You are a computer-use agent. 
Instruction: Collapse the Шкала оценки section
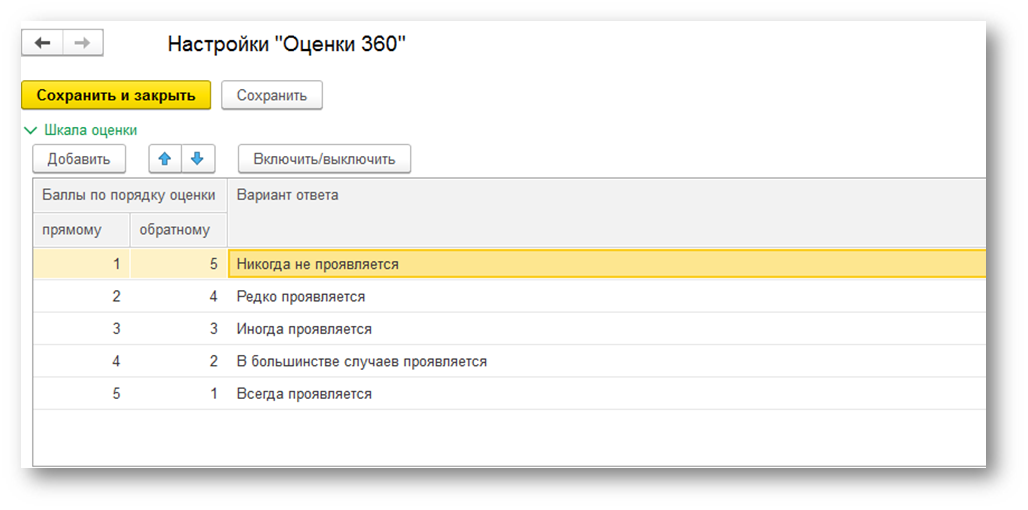[x=30, y=130]
